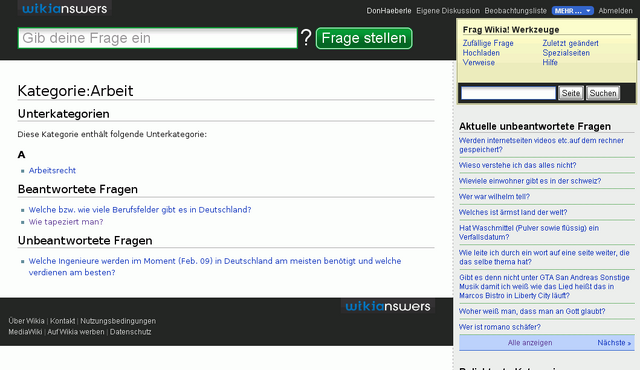Open Nutzungsbedingungen footer link
The height and width of the screenshot is (370, 640).
pyautogui.click(x=118, y=321)
